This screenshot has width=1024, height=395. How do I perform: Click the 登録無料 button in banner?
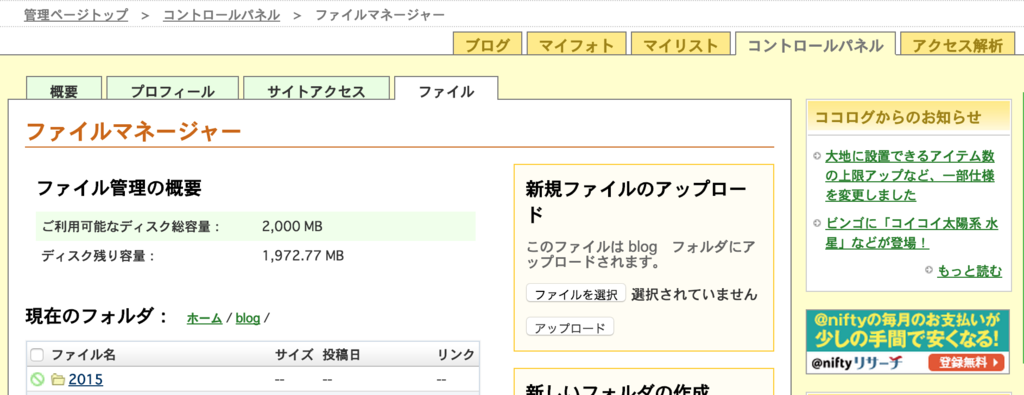click(966, 362)
